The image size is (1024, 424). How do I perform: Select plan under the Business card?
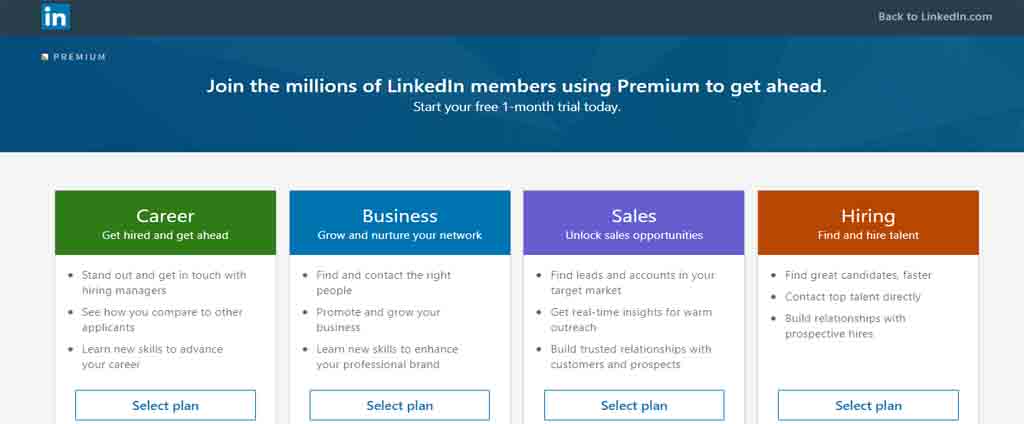(x=400, y=405)
